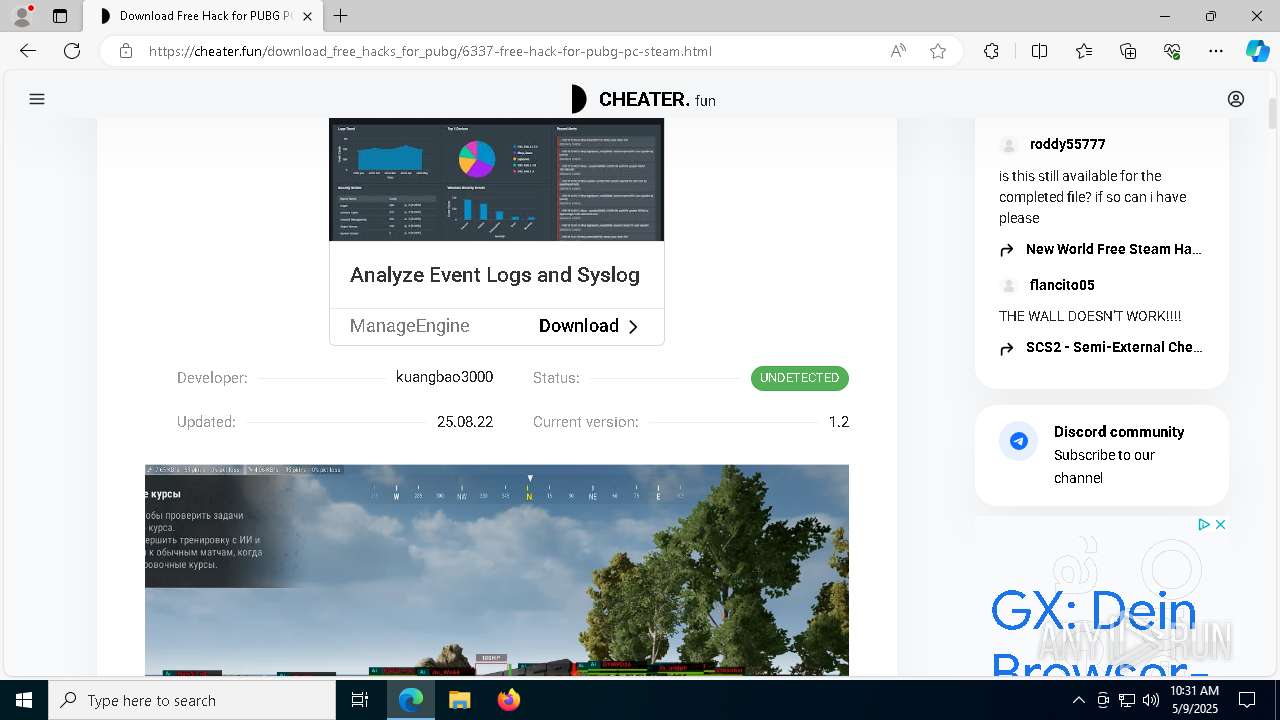Go back to previous page
The image size is (1280, 720).
28,51
